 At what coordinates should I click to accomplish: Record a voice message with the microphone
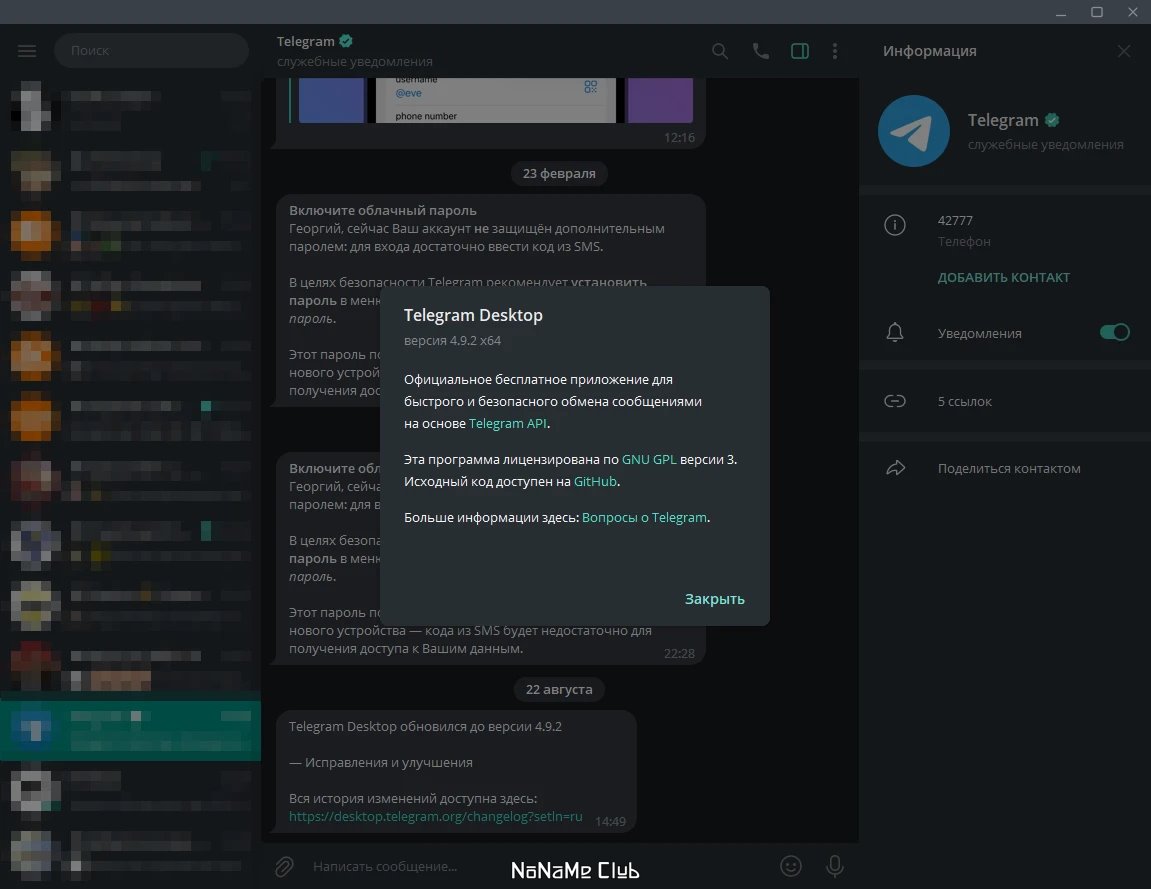click(x=835, y=866)
